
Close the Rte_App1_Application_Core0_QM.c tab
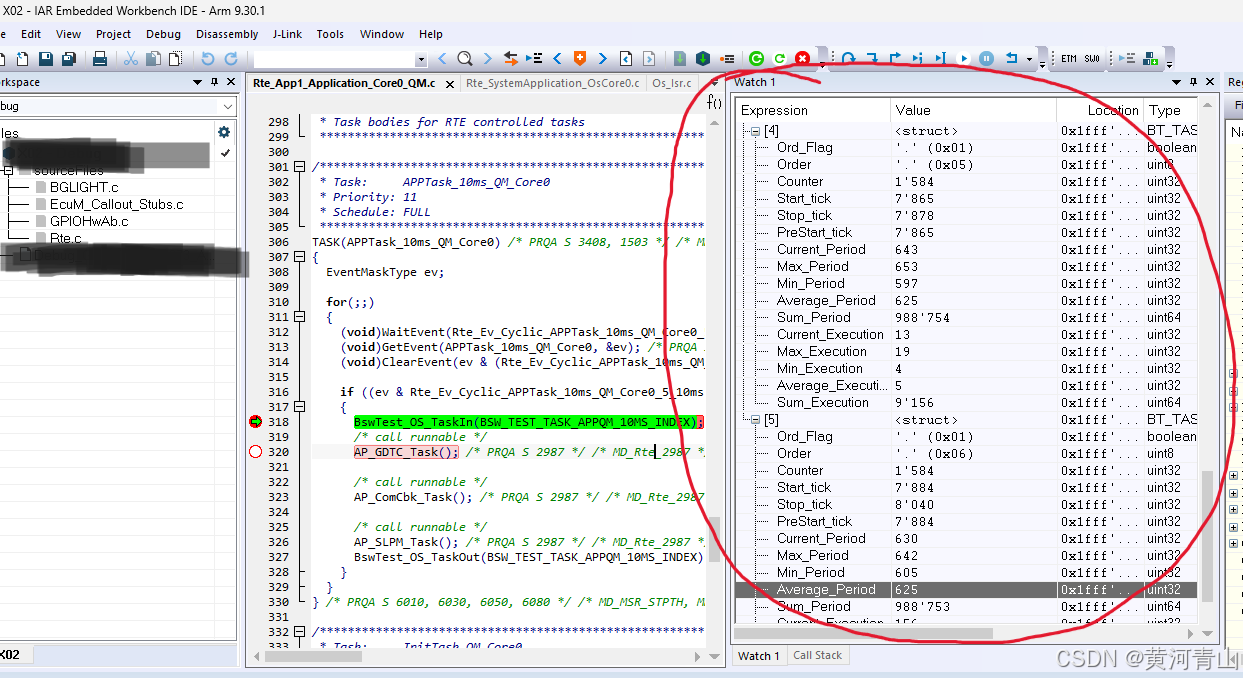pos(448,84)
